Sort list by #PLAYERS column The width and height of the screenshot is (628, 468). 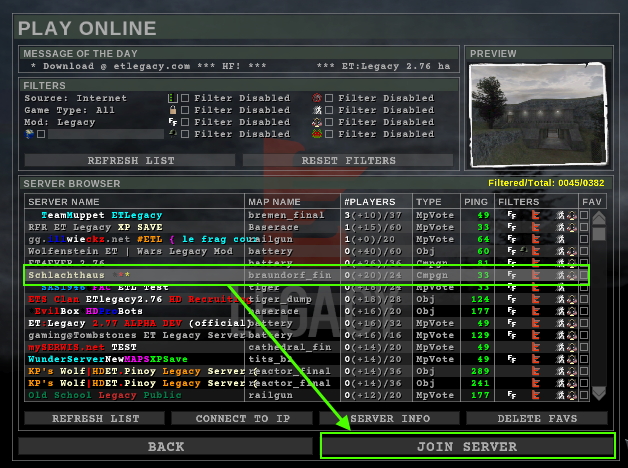click(376, 202)
